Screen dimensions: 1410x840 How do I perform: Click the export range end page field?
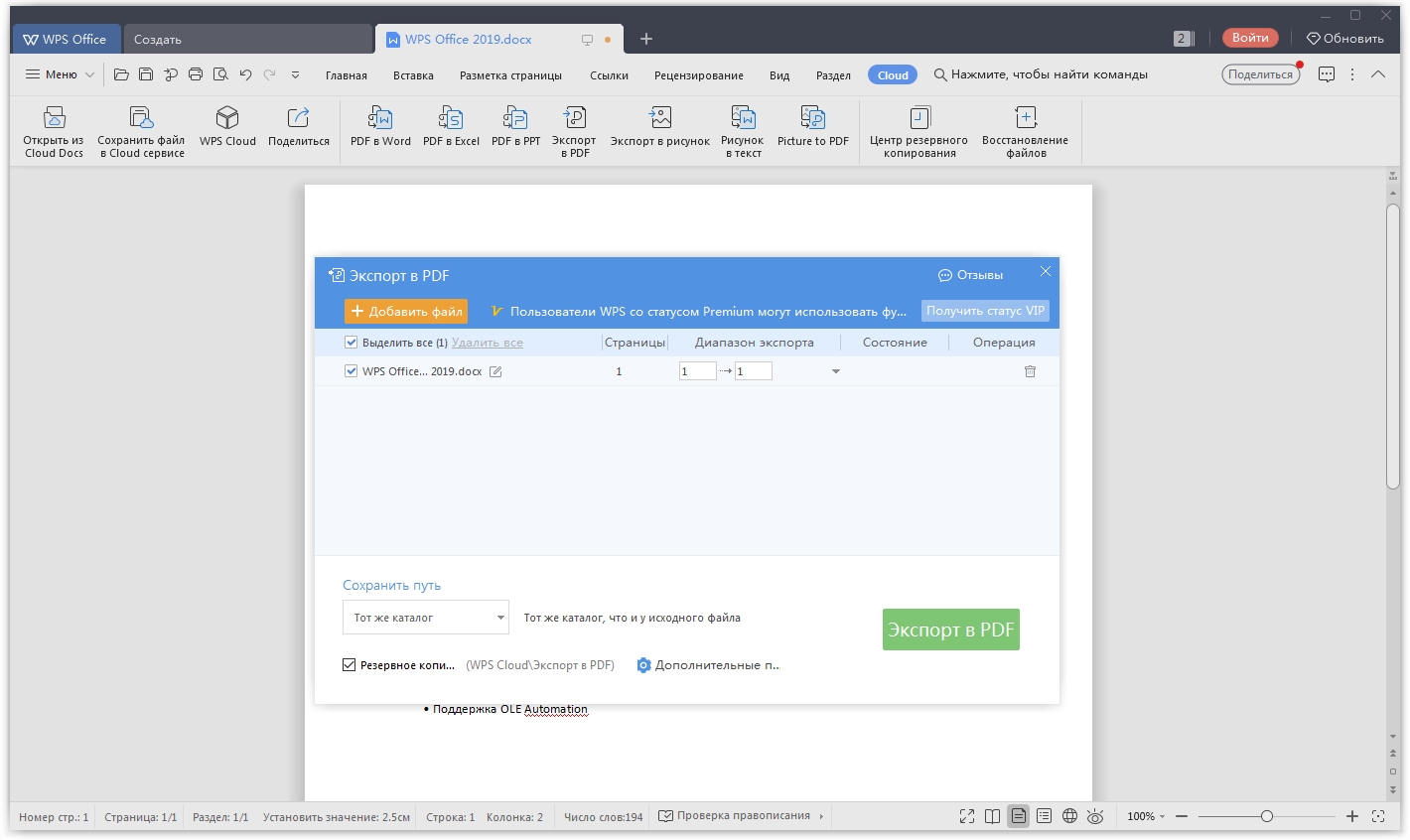754,371
